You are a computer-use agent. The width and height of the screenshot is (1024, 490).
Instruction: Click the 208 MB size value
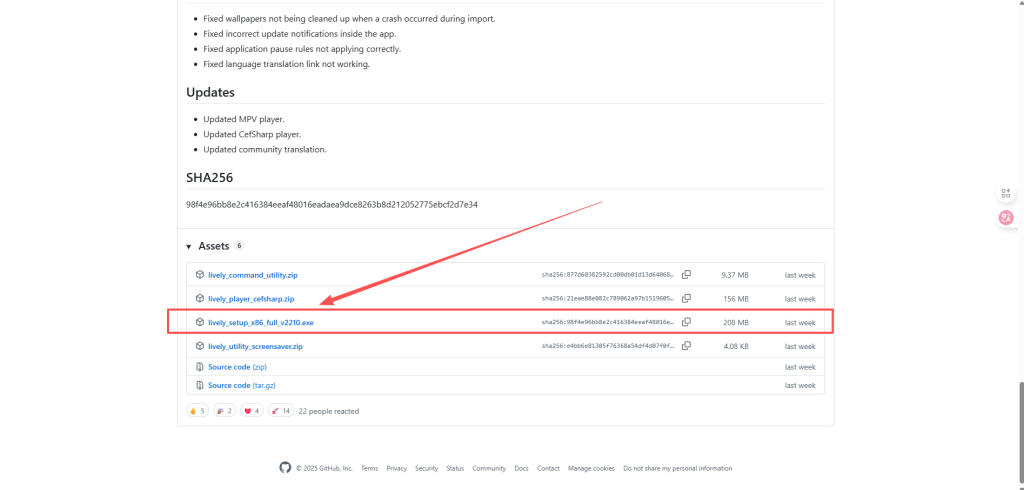[x=736, y=323]
